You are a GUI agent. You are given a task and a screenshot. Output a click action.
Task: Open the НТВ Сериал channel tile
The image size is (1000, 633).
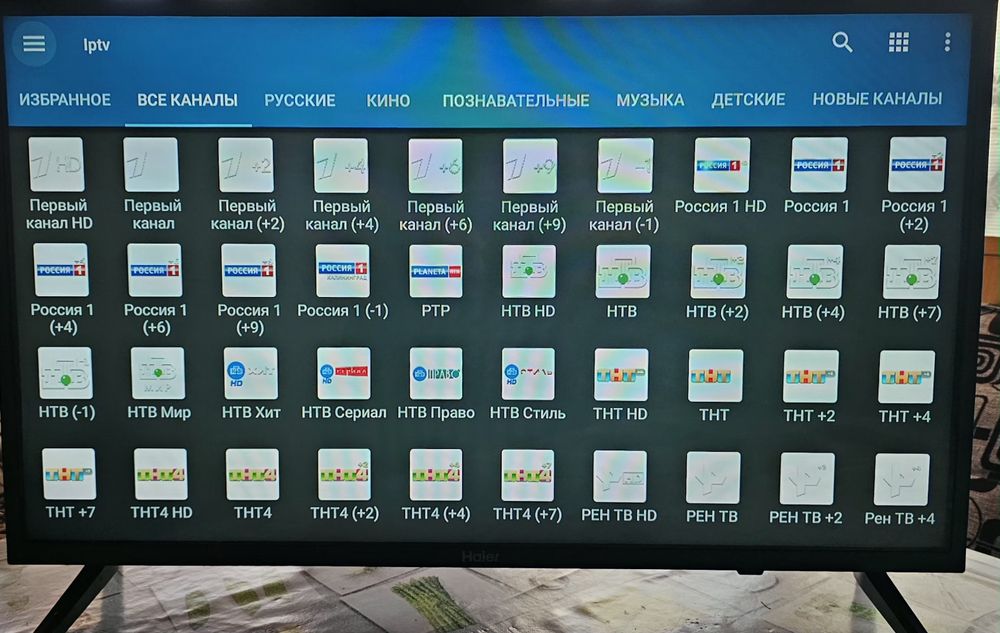344,373
